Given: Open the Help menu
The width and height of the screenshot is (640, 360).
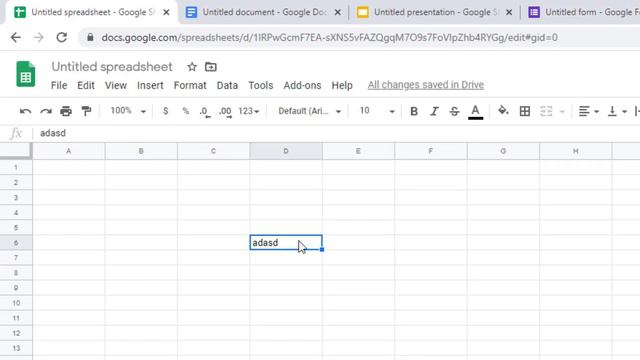Looking at the screenshot, I should click(x=342, y=85).
